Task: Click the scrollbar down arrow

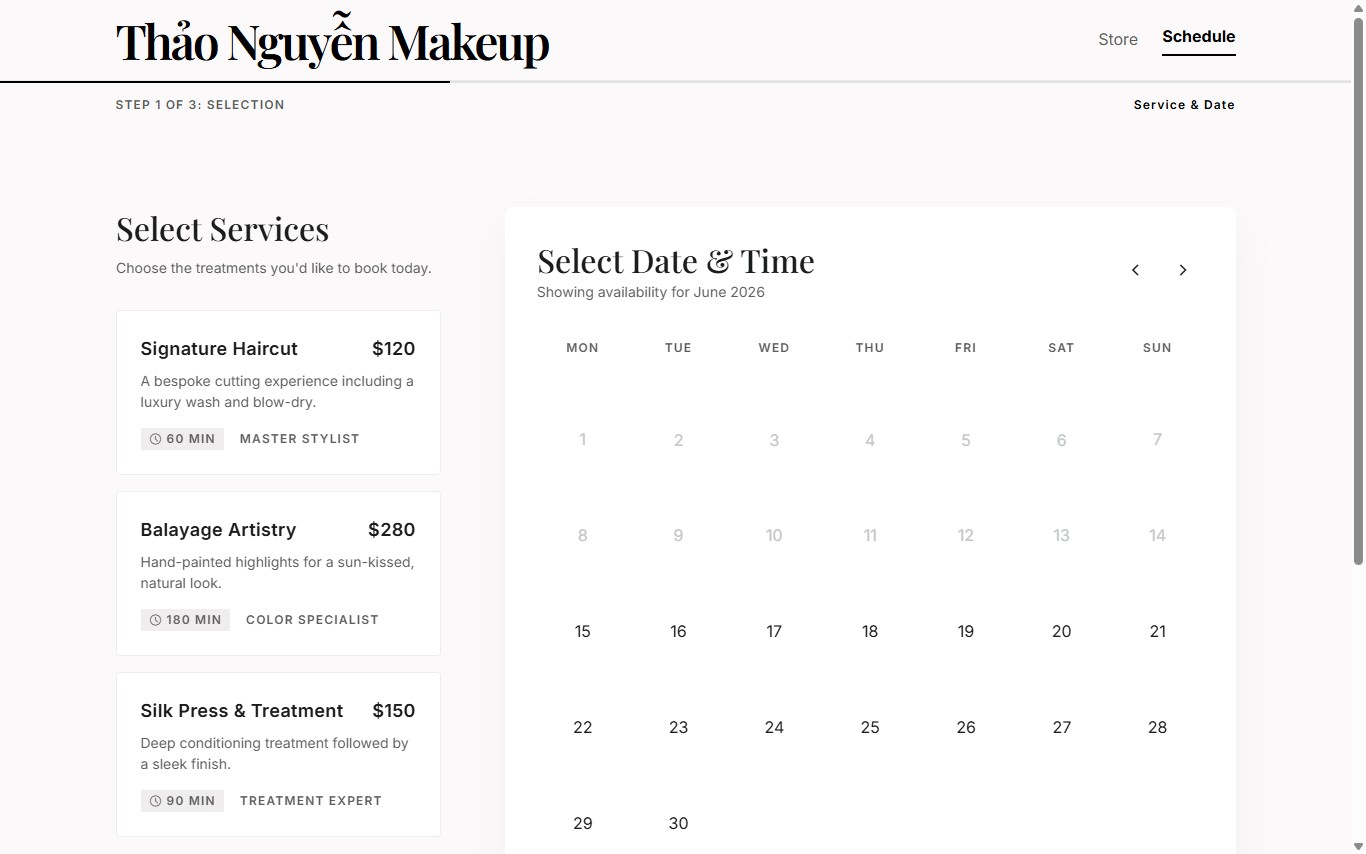Action: pos(1358,847)
